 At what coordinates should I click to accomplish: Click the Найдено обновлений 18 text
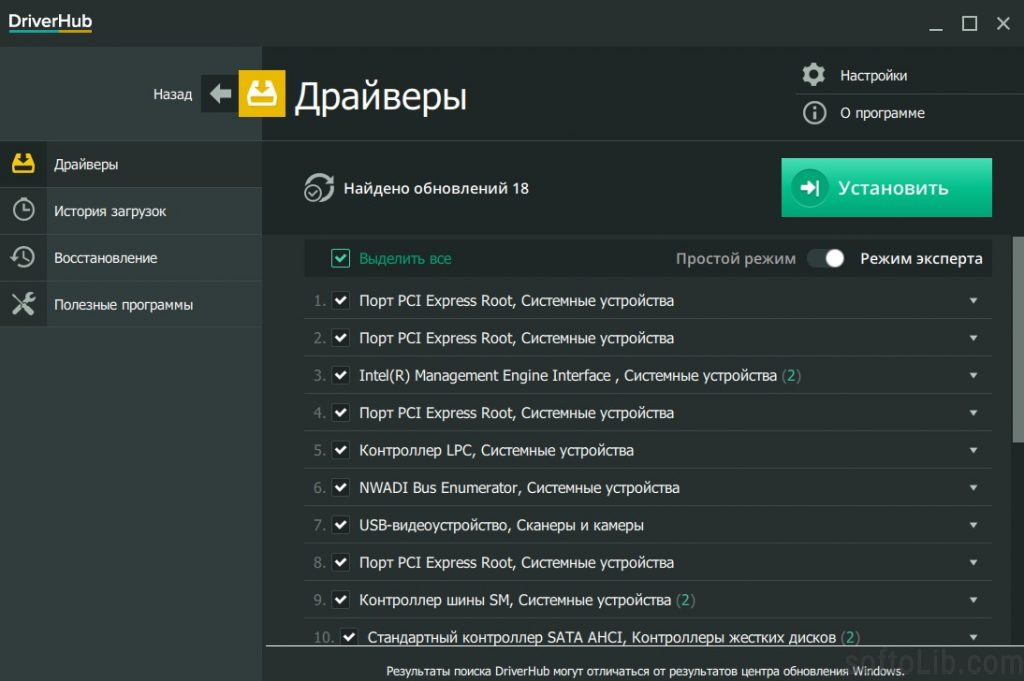click(x=436, y=188)
